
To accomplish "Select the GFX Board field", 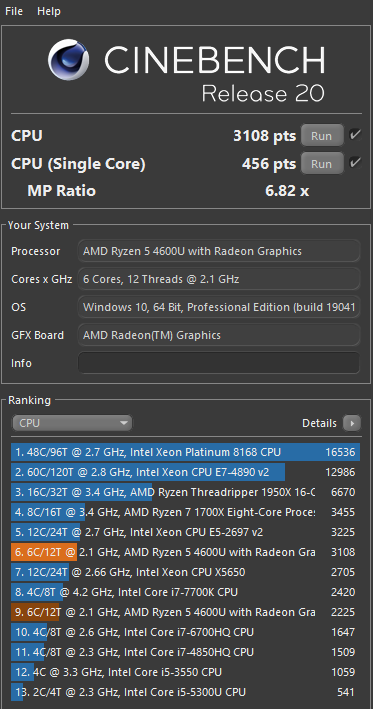I will [x=219, y=335].
